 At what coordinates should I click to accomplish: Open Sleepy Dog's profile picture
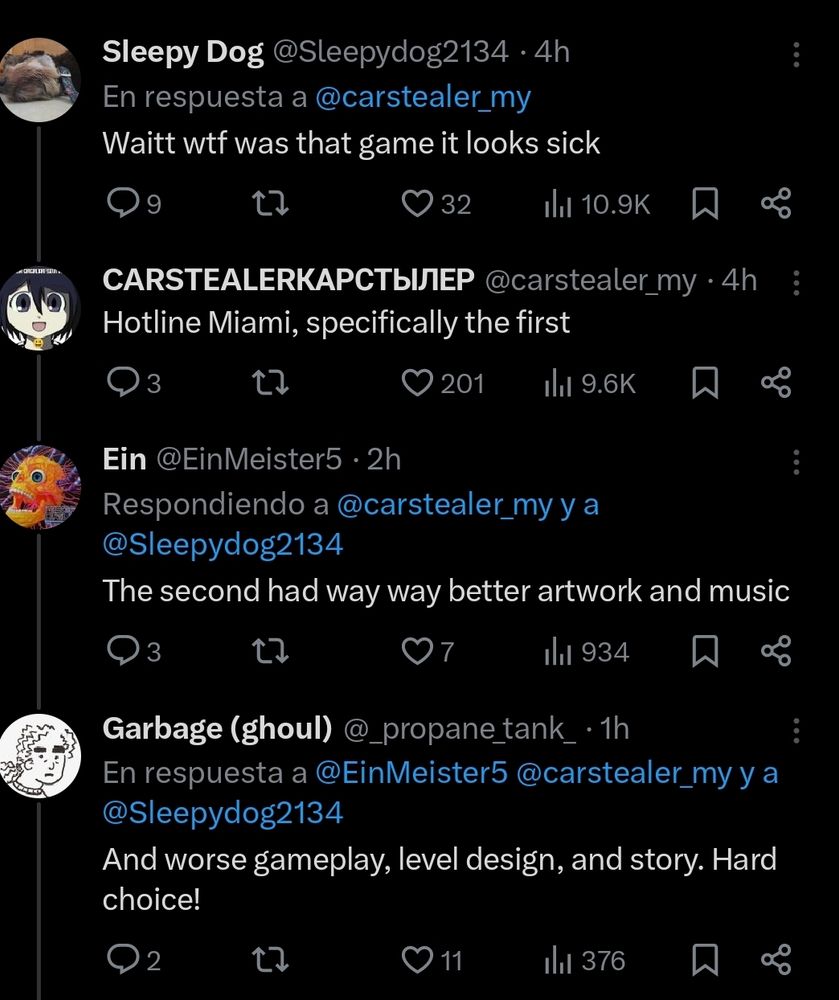(40, 80)
